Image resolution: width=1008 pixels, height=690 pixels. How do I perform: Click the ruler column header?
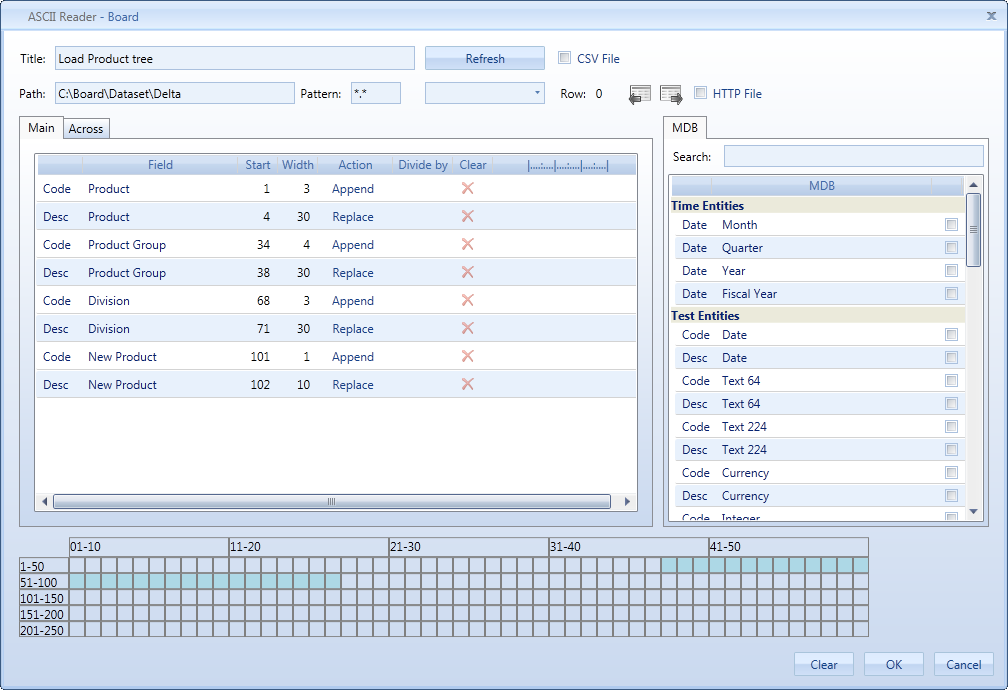567,165
